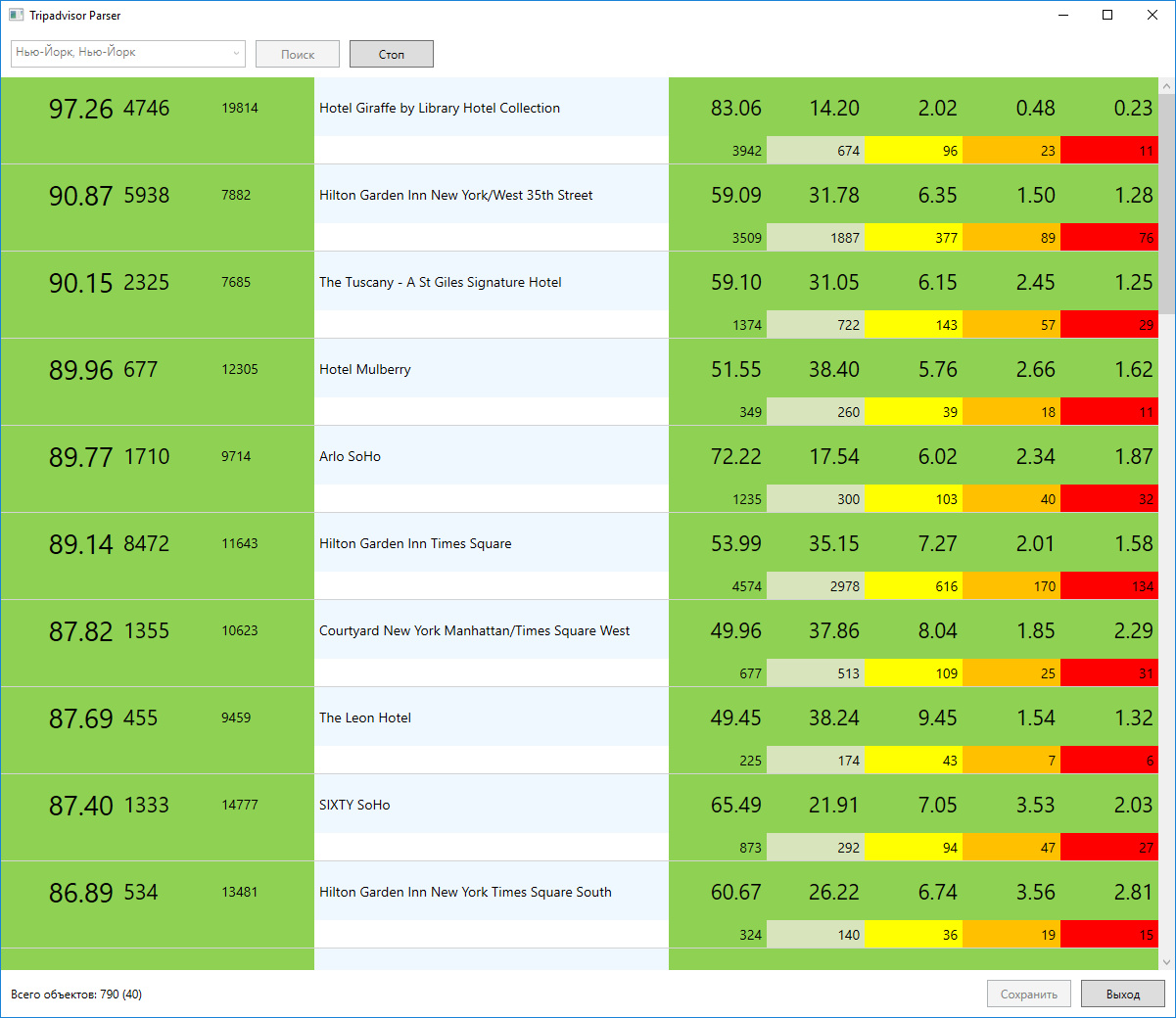The image size is (1176, 1018).
Task: Click the orange 89 cell for Hilton West 35th
Action: 1011,237
